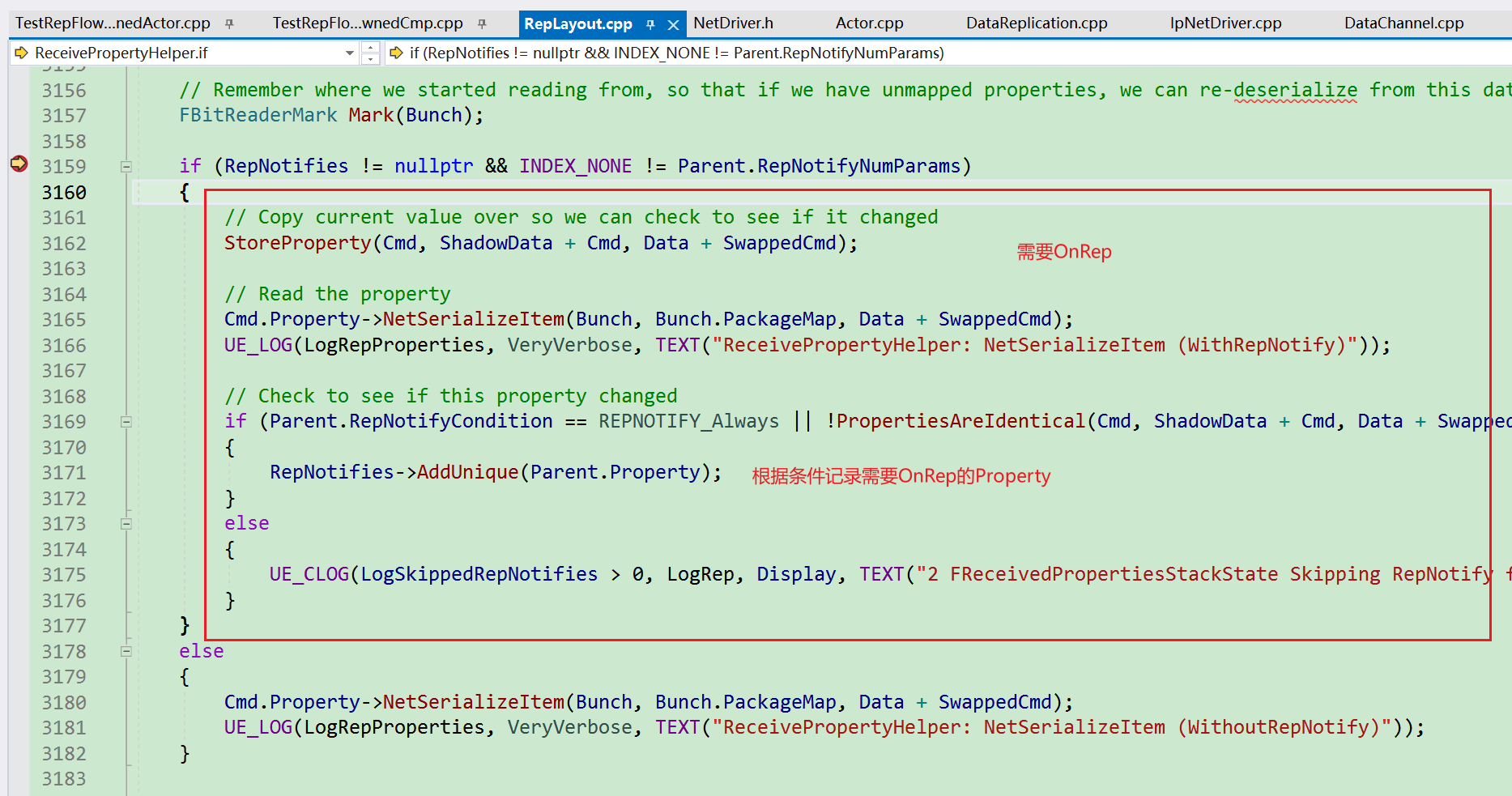Viewport: 1512px width, 796px height.
Task: Click the comment "// Check to see if this property changed"
Action: 451,396
